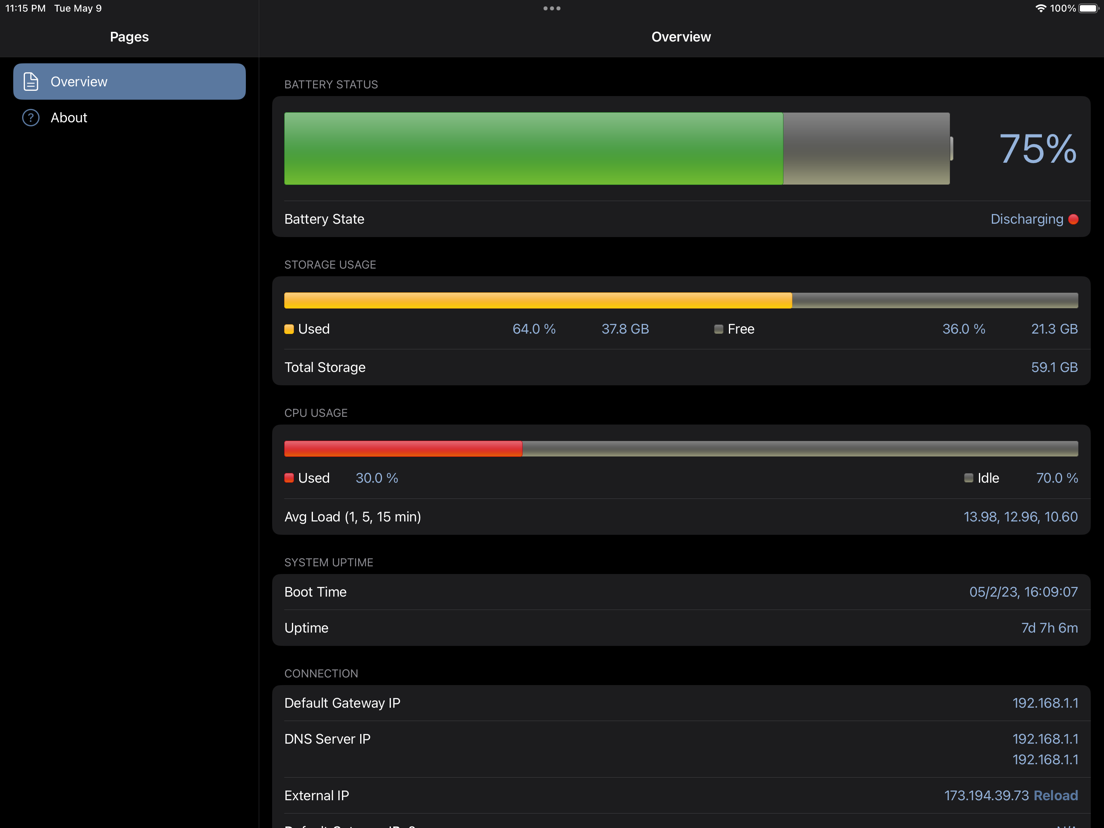Click the BATTERY STATUS section header
This screenshot has height=828, width=1104.
[331, 84]
